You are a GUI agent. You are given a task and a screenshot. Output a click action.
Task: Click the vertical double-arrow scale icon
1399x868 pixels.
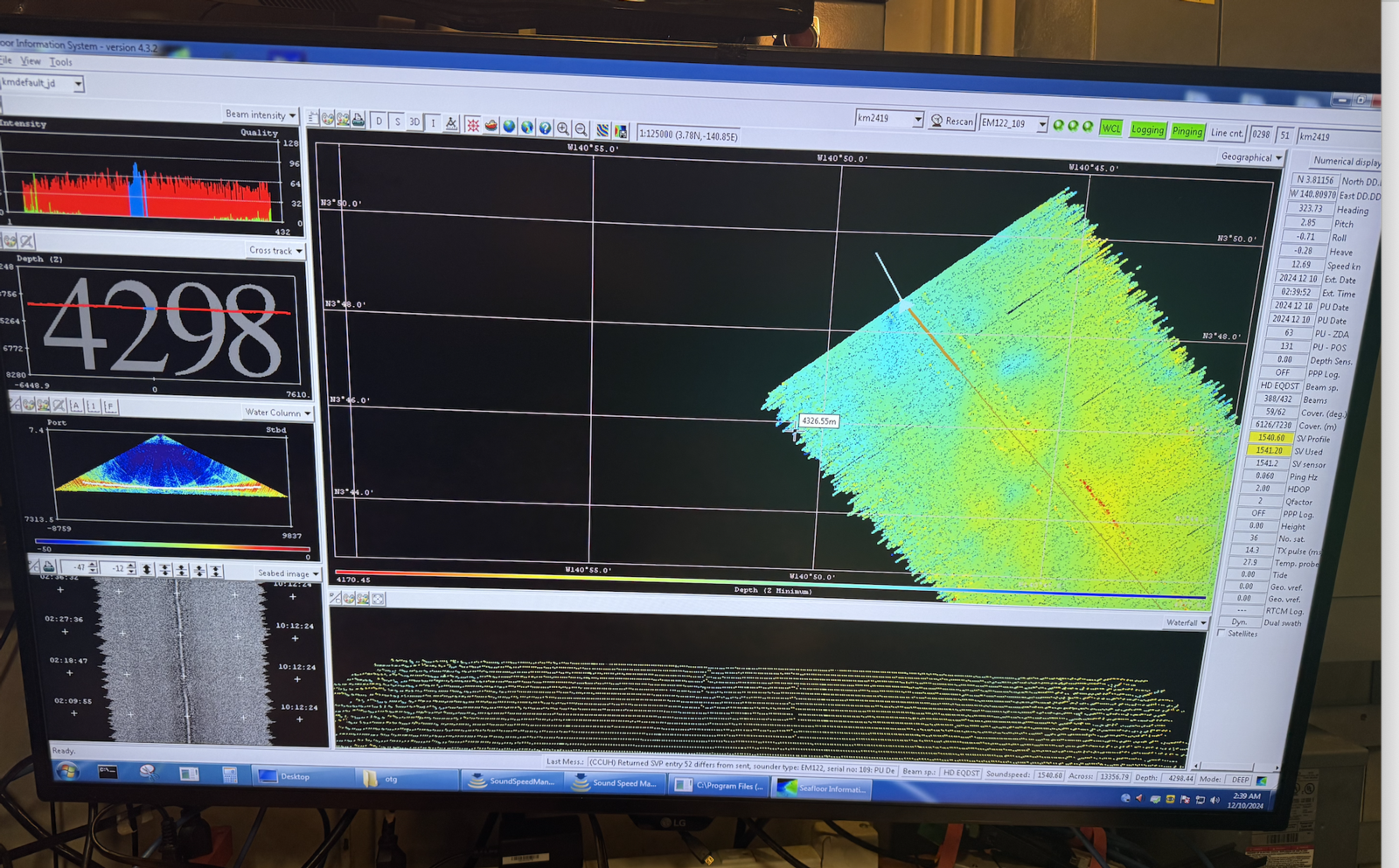coord(147,569)
